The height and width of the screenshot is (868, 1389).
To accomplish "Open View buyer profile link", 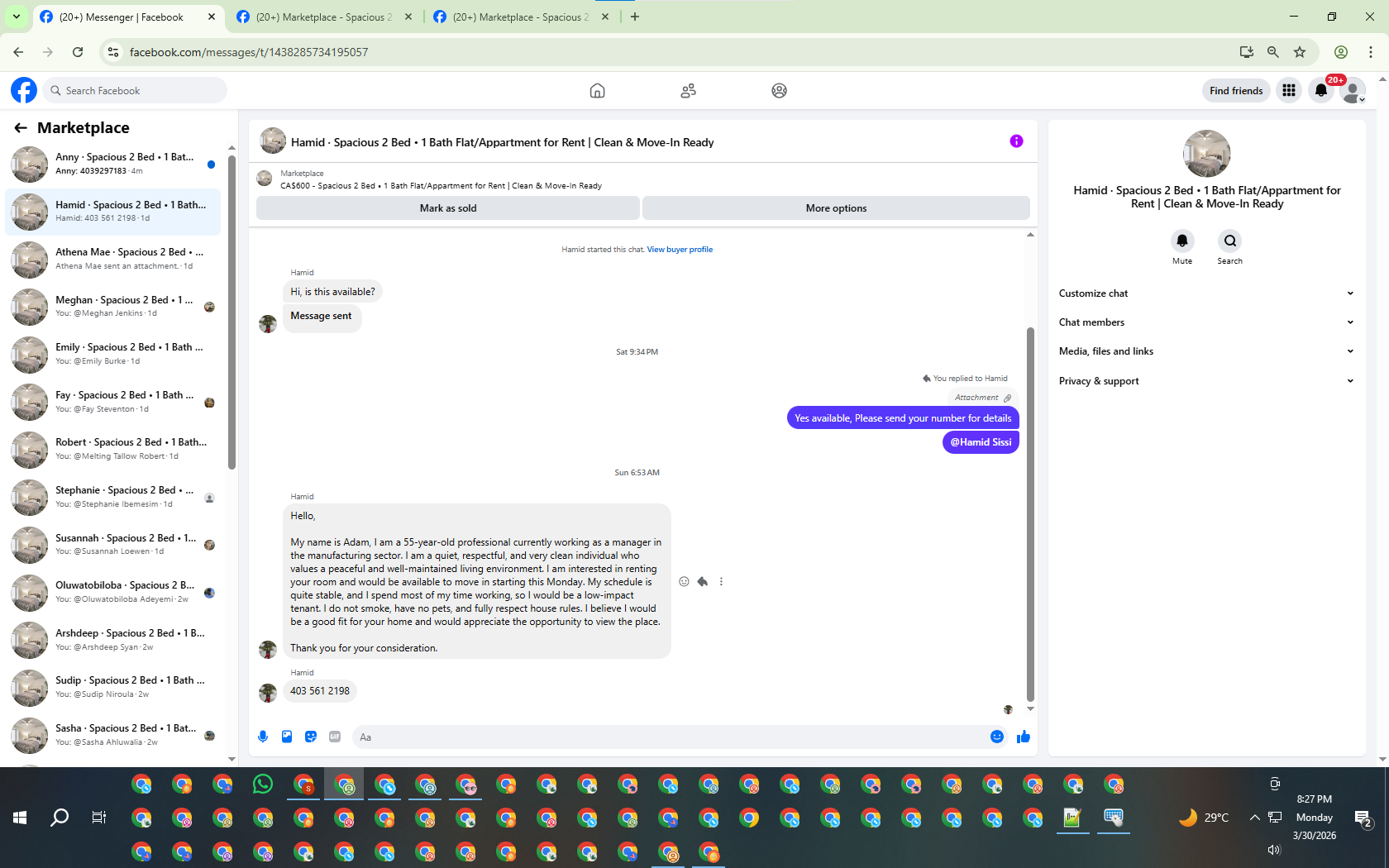I will coord(680,250).
